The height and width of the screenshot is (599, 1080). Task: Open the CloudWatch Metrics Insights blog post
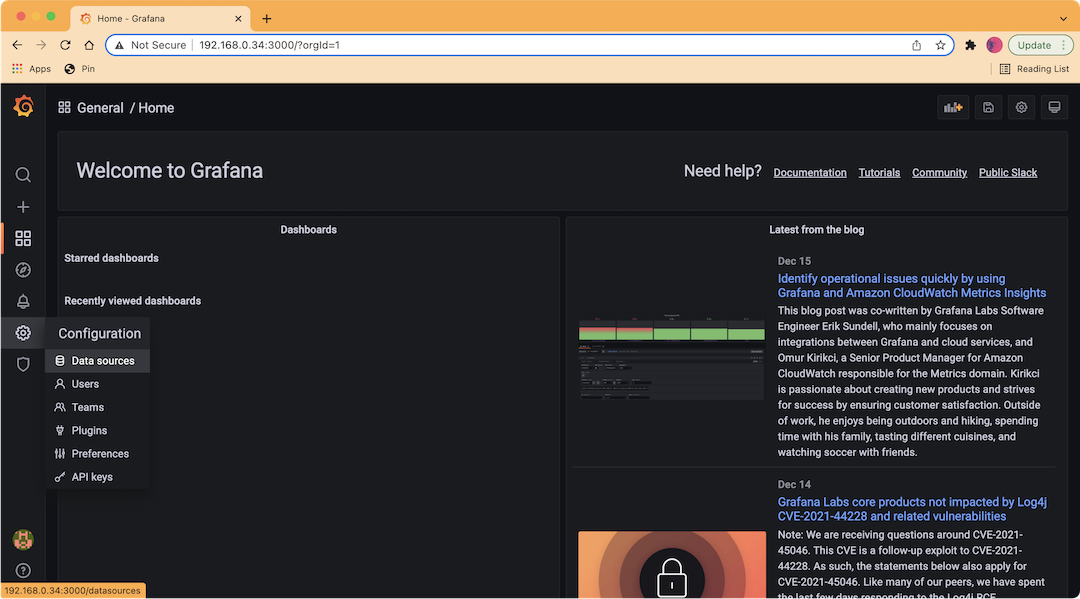pos(912,286)
